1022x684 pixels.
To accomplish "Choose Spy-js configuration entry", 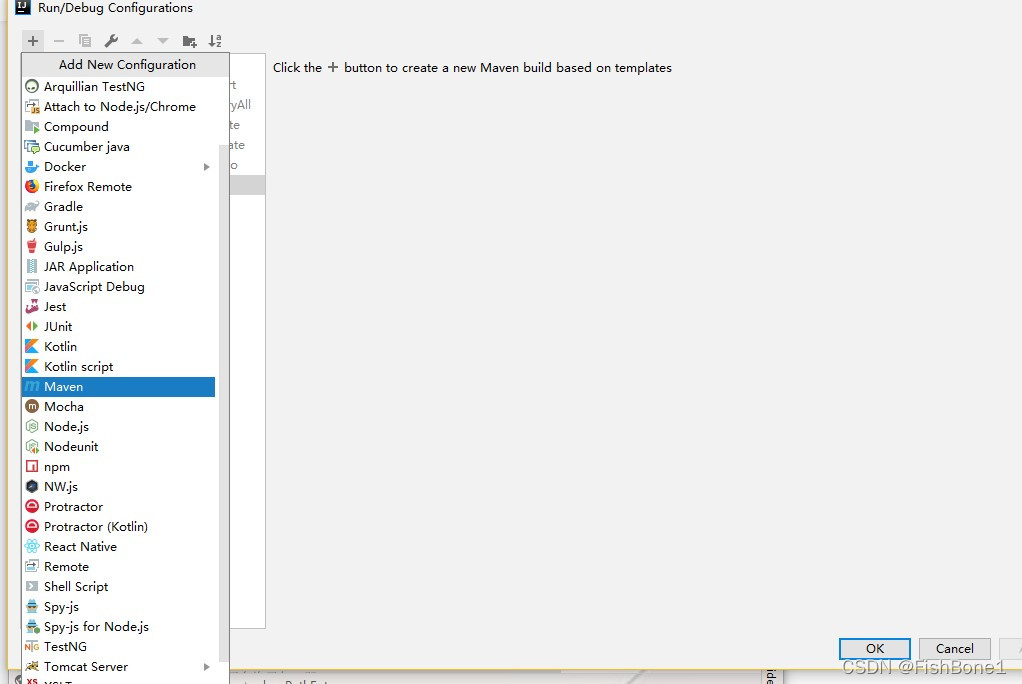I will point(119,606).
